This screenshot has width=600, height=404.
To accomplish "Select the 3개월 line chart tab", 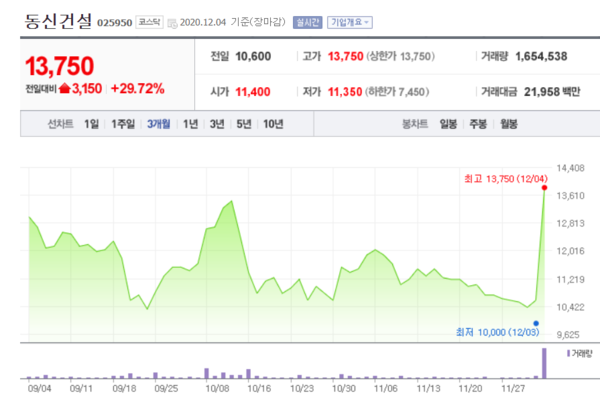I will coord(158,124).
